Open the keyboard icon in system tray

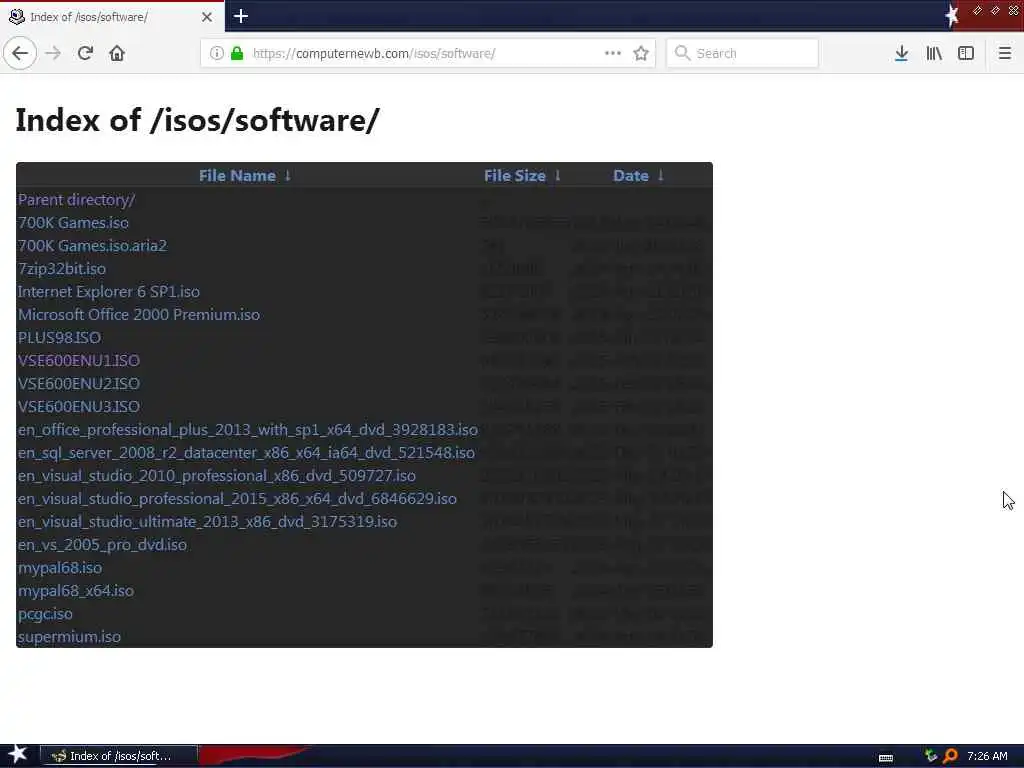(x=886, y=758)
